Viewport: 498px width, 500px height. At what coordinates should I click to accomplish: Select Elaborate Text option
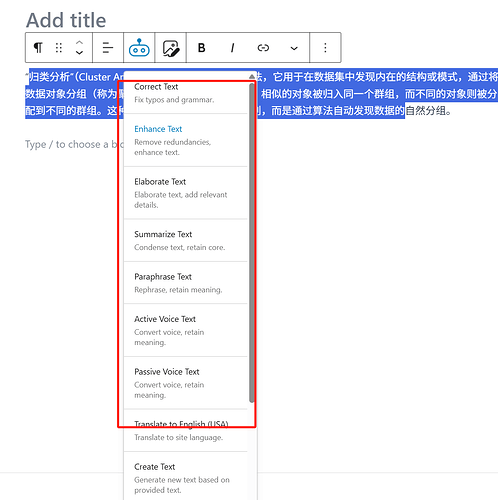pos(186,193)
